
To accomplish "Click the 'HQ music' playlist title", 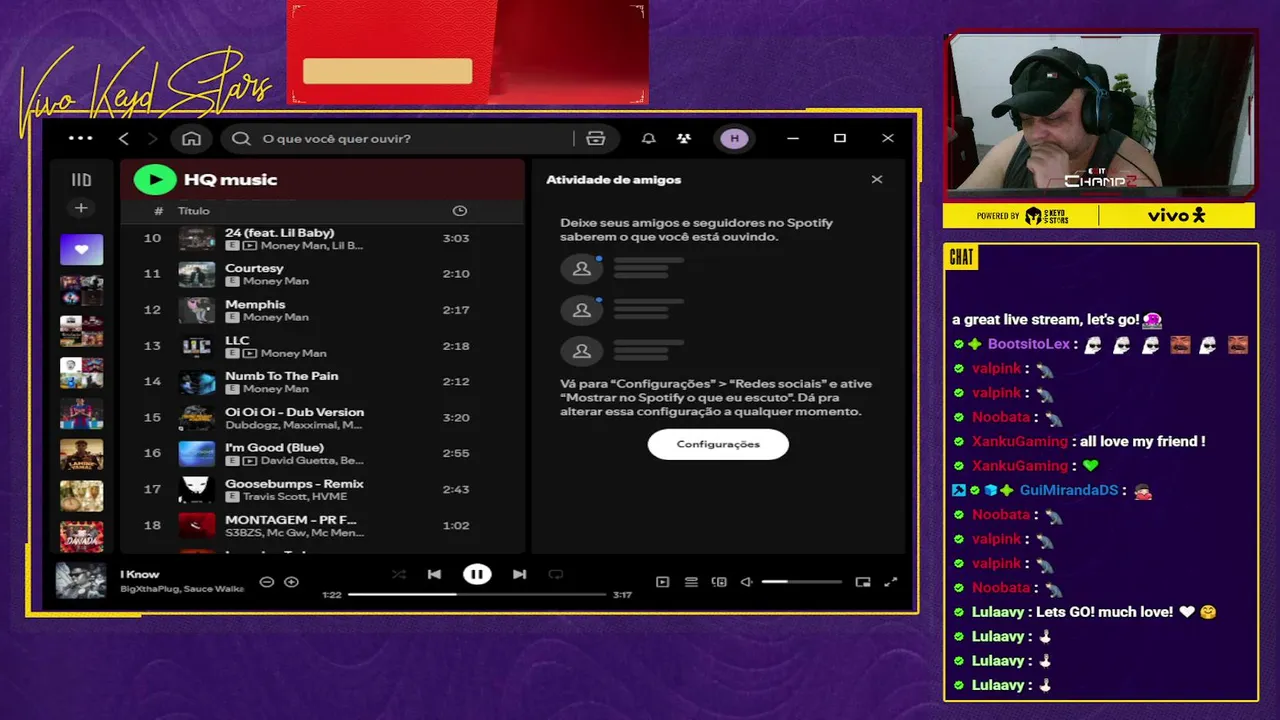I will pos(230,180).
